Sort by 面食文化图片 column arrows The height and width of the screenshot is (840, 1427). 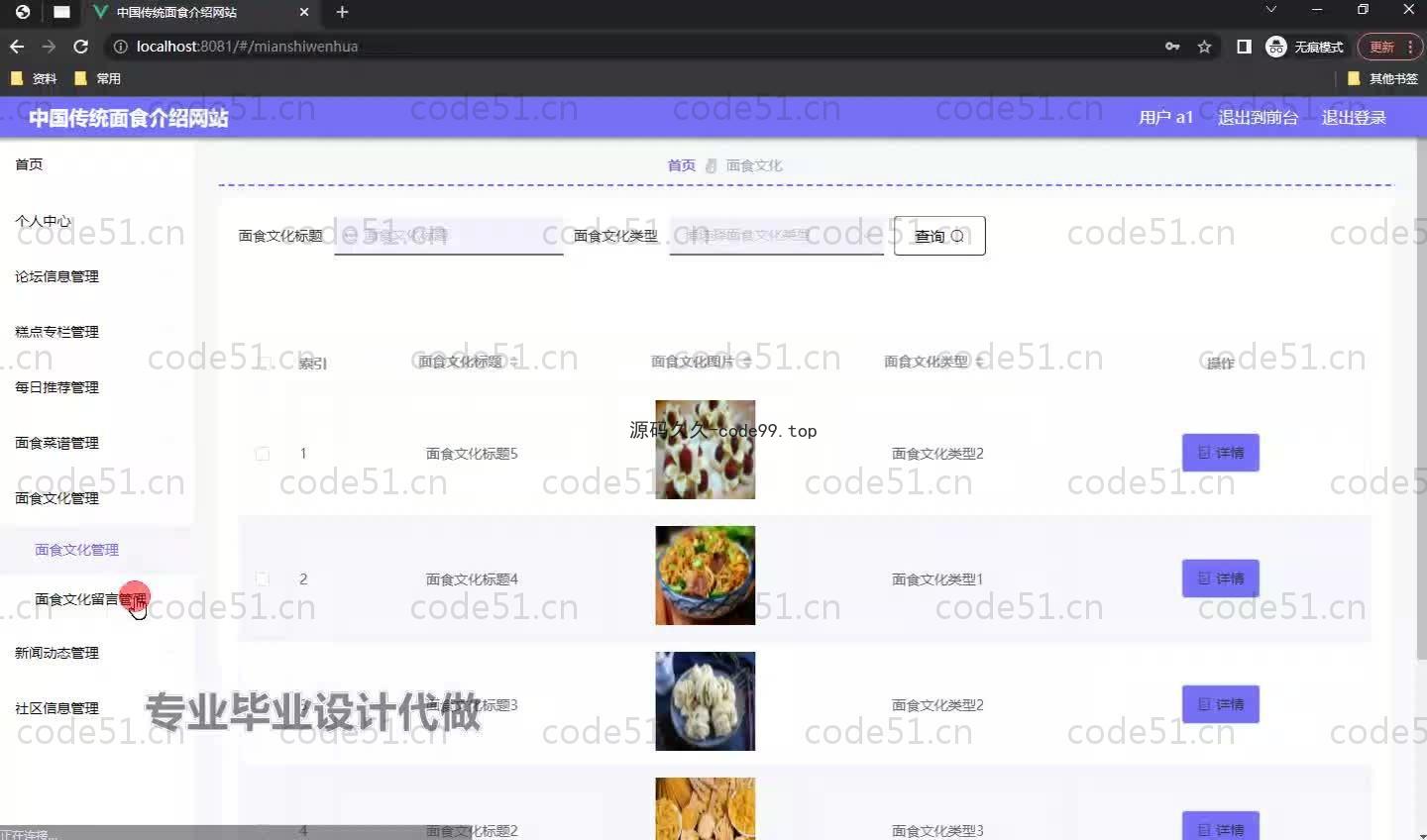tap(746, 362)
